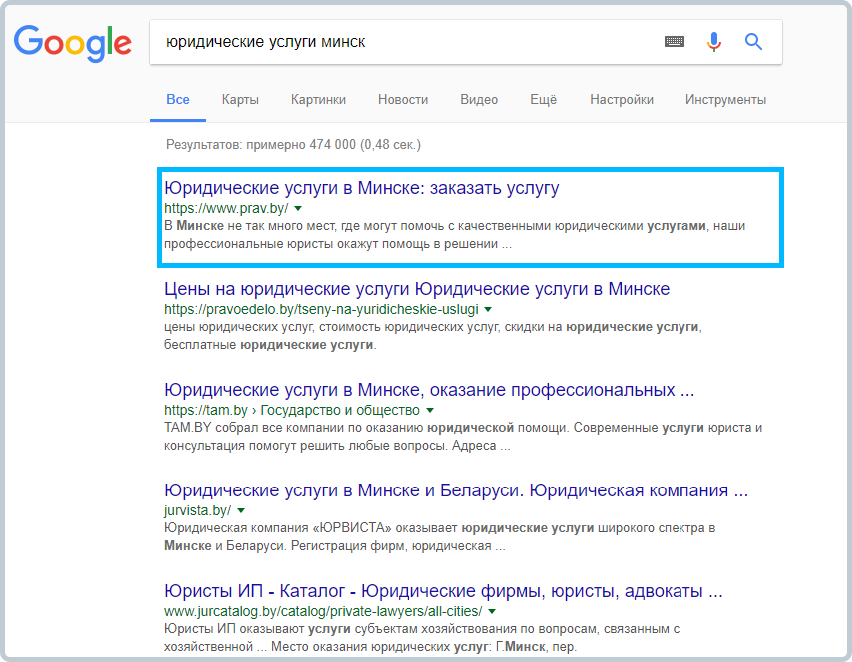Click the Результатов: примерно 474 000 text
The image size is (852, 662).
pyautogui.click(x=293, y=145)
